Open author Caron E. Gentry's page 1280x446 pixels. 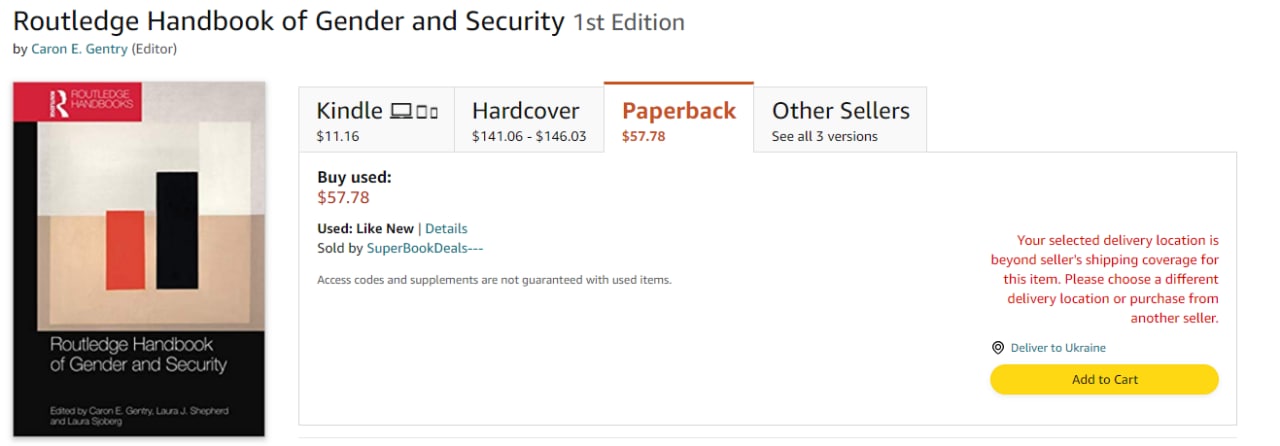click(x=79, y=48)
